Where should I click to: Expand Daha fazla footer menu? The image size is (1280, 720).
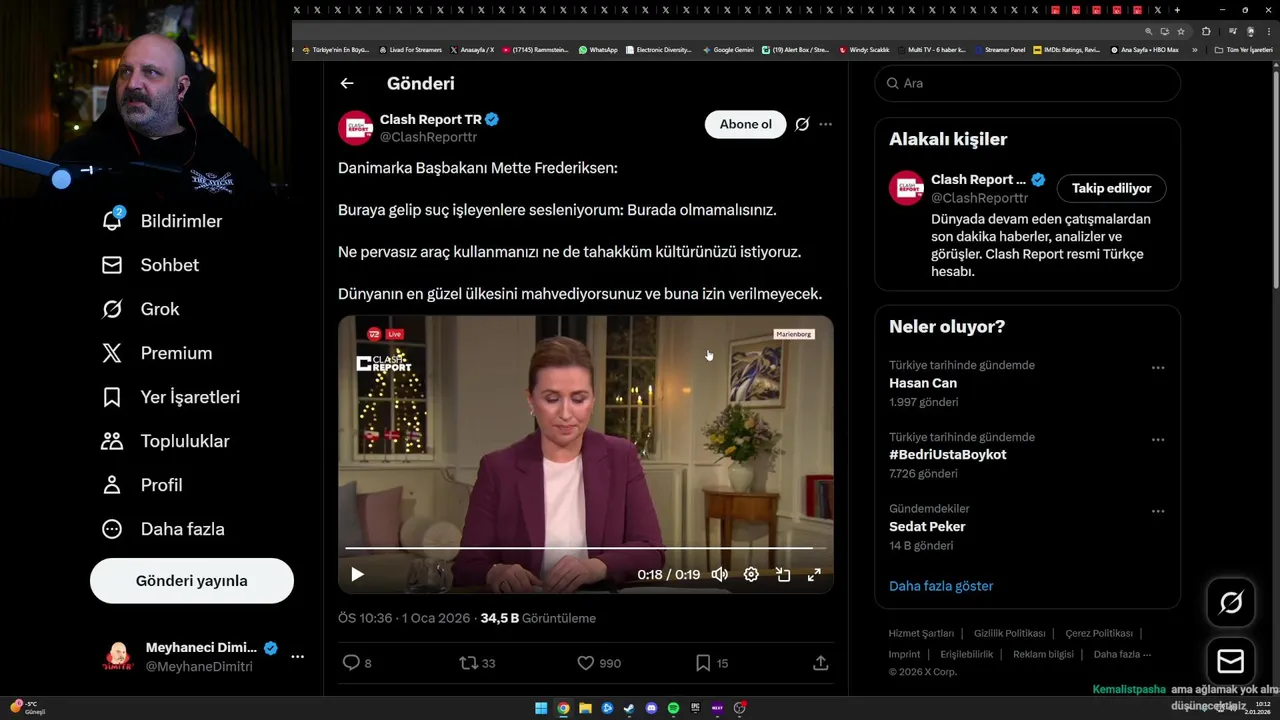pyautogui.click(x=1122, y=654)
